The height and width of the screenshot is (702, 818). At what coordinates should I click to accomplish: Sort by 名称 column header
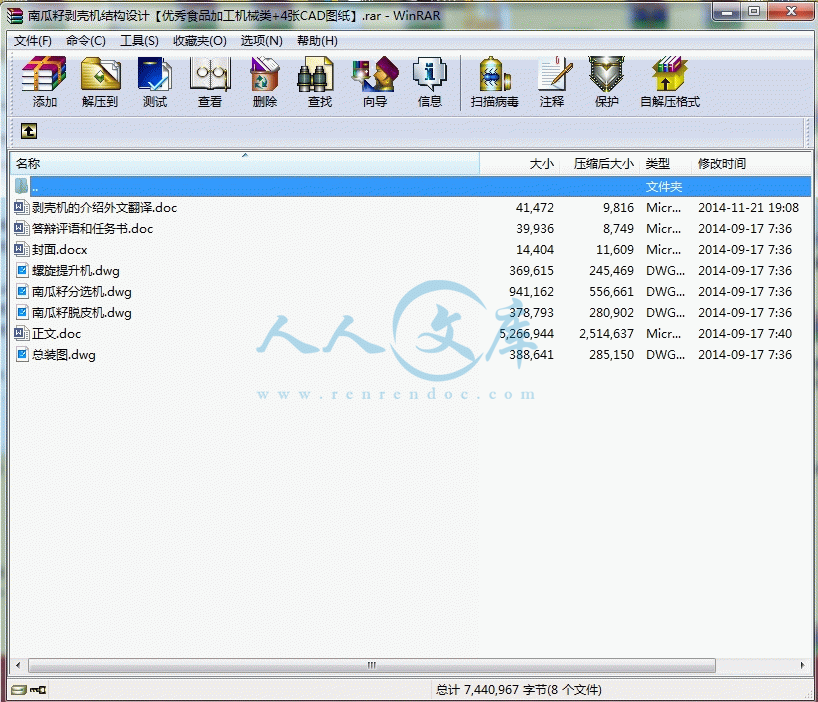point(244,164)
